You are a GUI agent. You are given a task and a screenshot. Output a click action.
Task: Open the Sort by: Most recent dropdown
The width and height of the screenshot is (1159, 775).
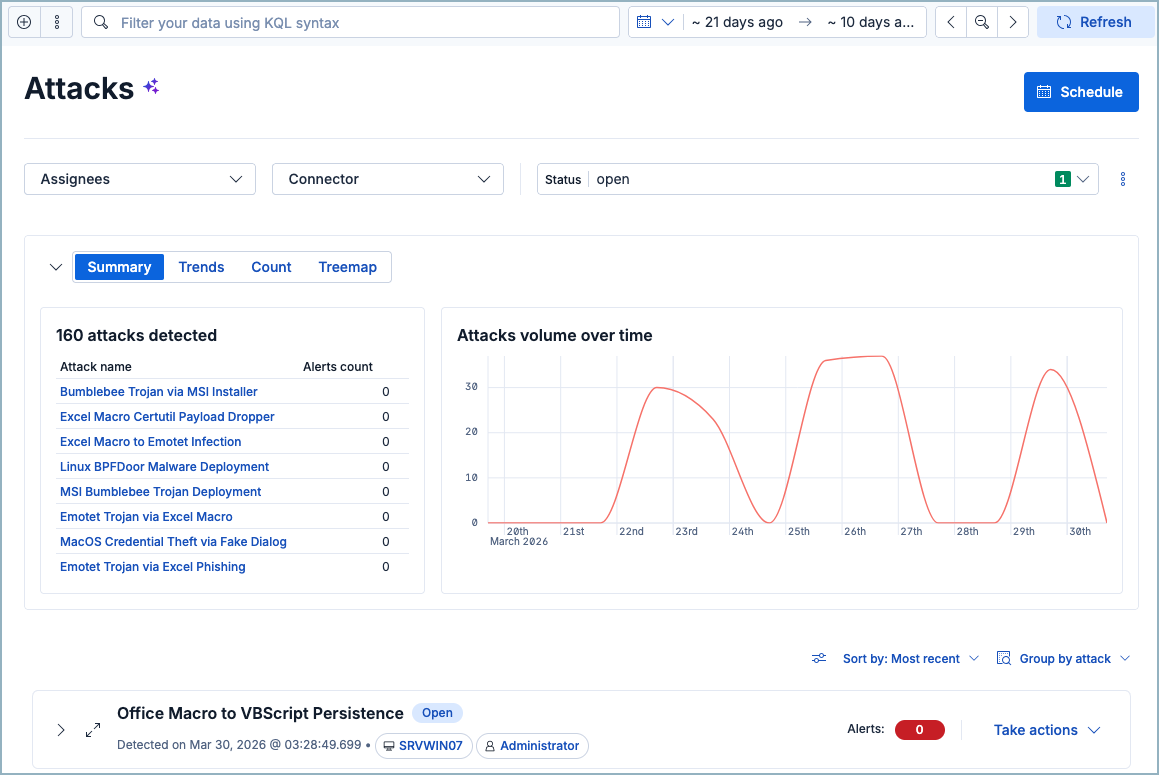(911, 658)
